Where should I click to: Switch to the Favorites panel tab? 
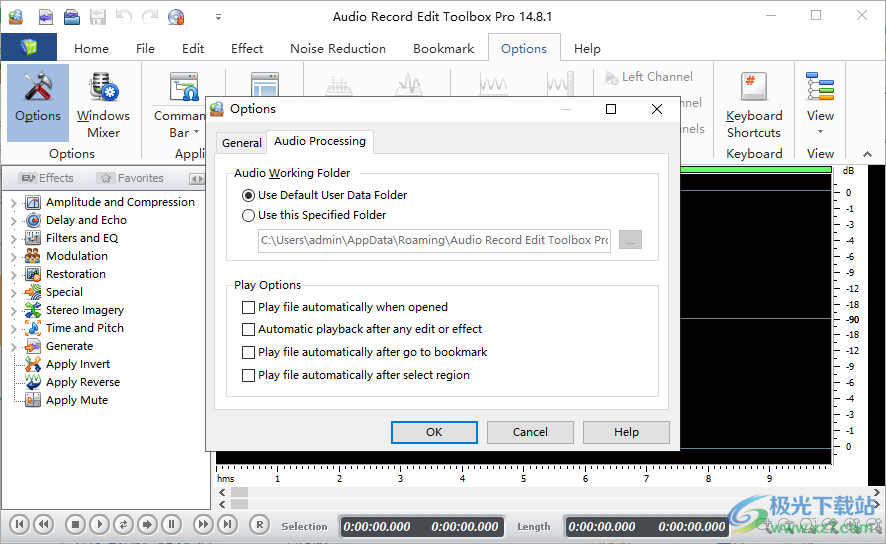pos(130,179)
